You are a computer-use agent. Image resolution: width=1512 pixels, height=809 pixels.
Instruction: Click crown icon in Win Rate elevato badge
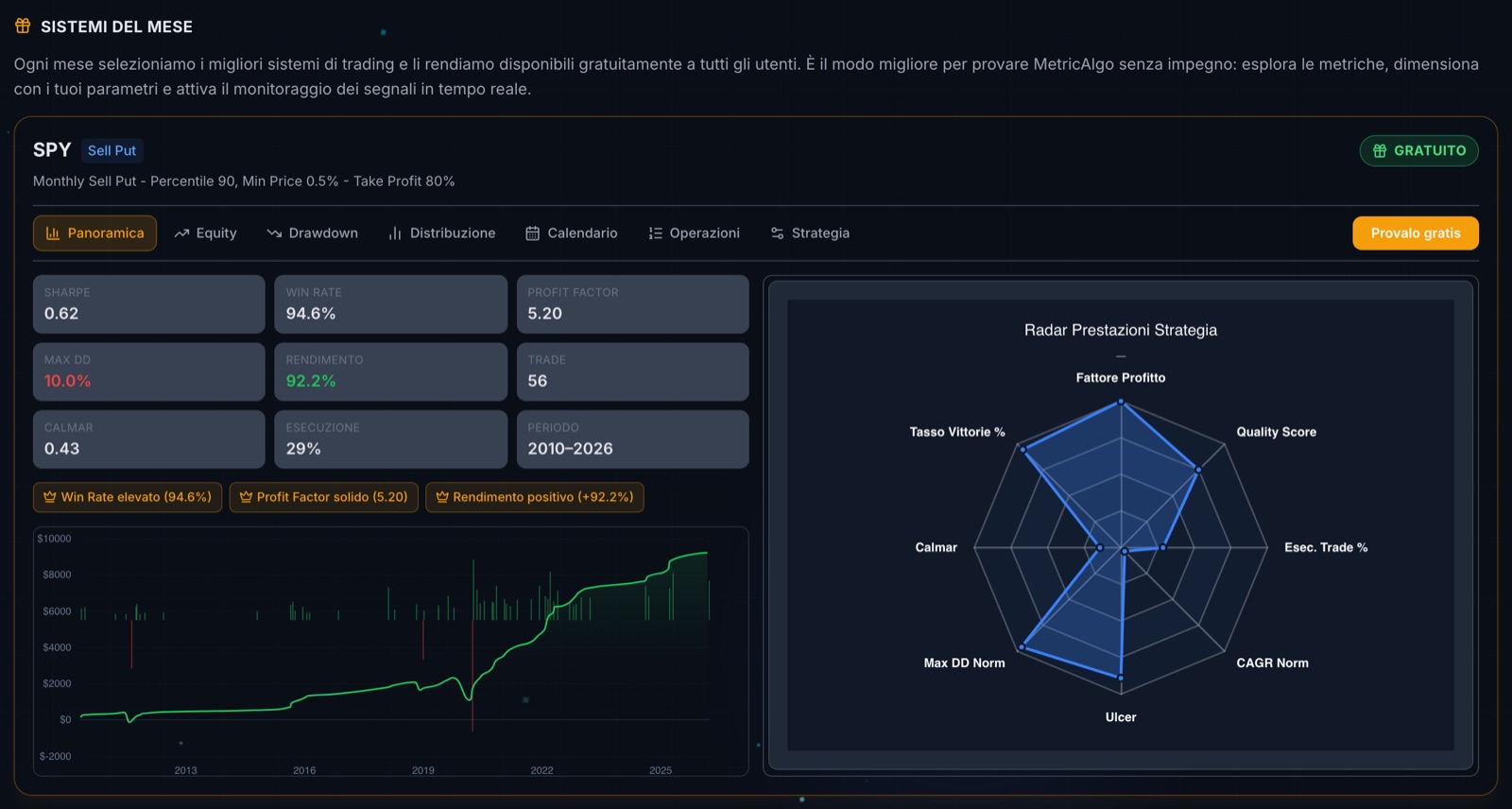pos(50,497)
